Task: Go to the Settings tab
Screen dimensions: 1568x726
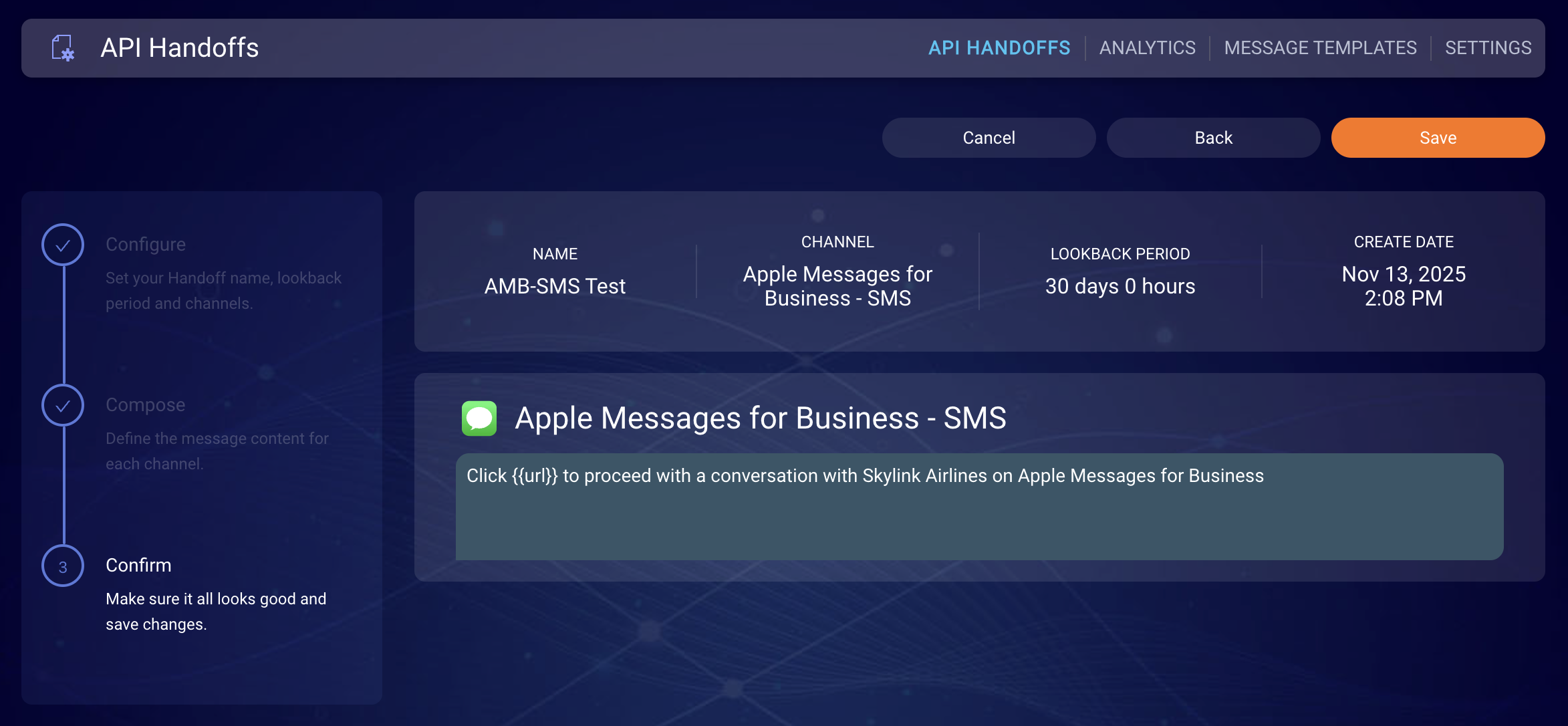Action: [1488, 48]
